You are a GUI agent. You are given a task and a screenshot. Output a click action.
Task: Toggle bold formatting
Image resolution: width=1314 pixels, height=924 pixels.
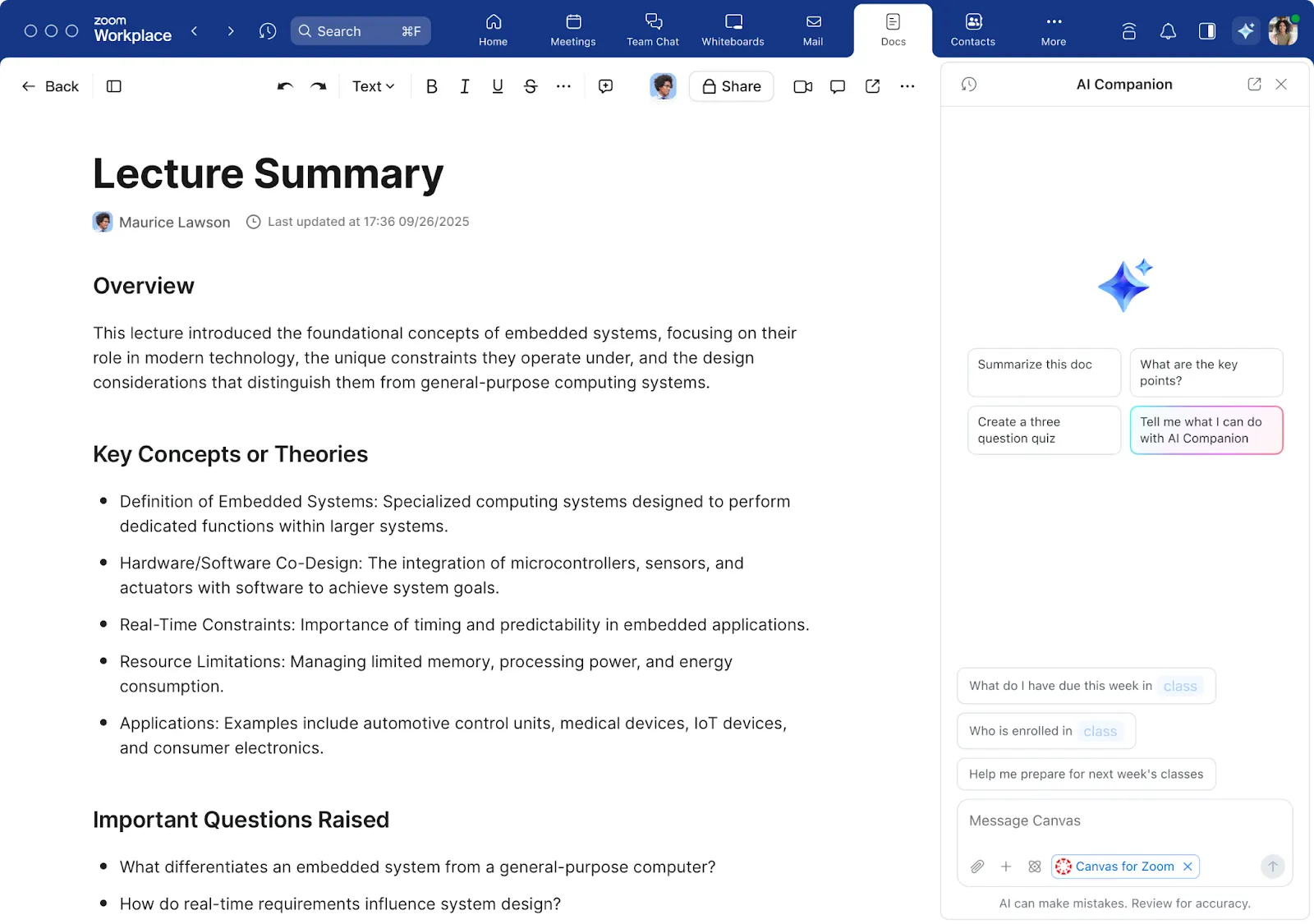[x=432, y=86]
